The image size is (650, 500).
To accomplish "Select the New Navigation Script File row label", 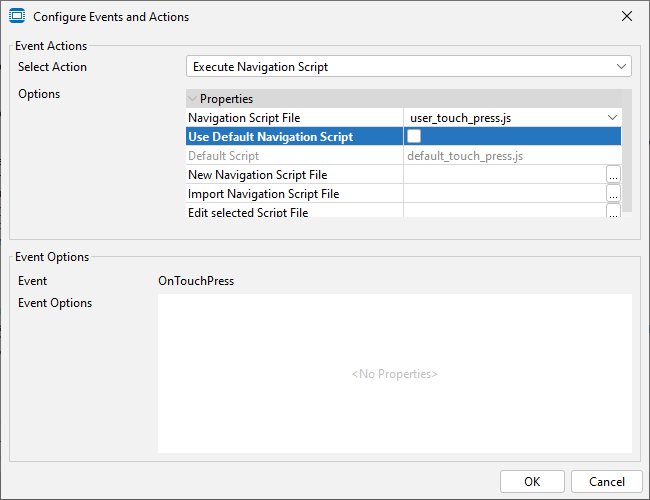I will pyautogui.click(x=257, y=175).
